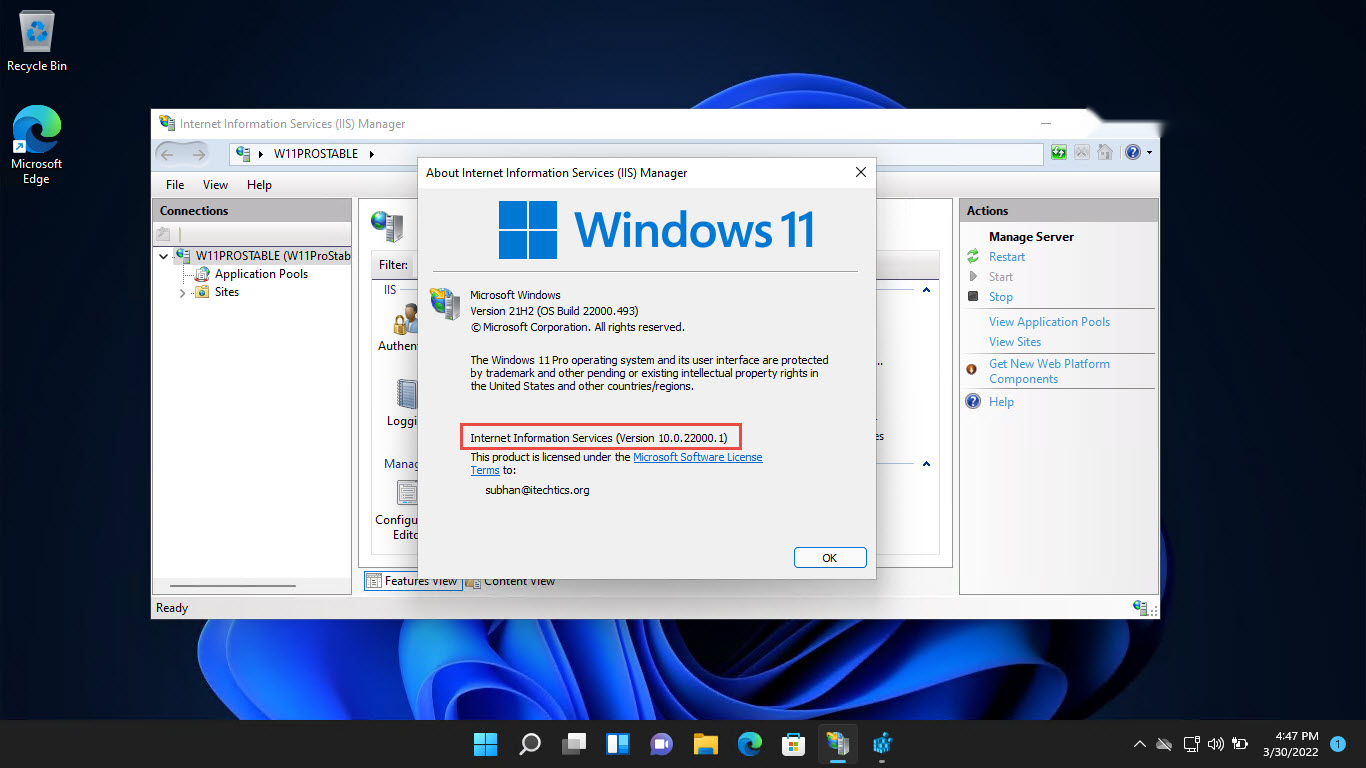
Task: Restart the server from Actions pane
Action: pos(1007,257)
